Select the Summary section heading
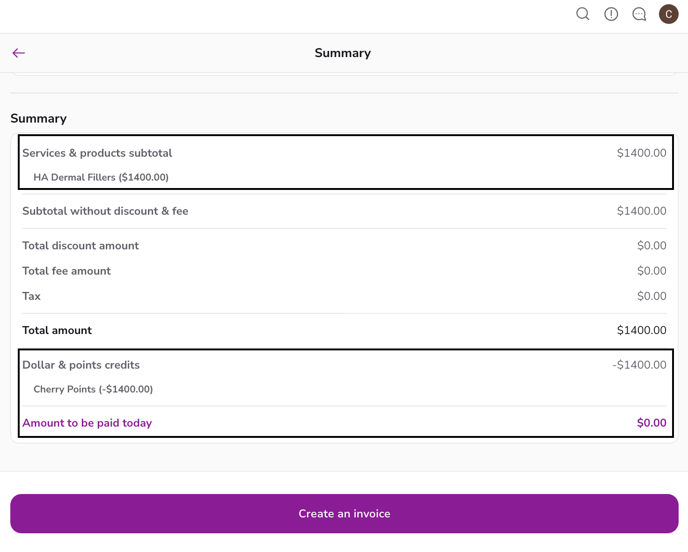The image size is (688, 552). click(38, 118)
